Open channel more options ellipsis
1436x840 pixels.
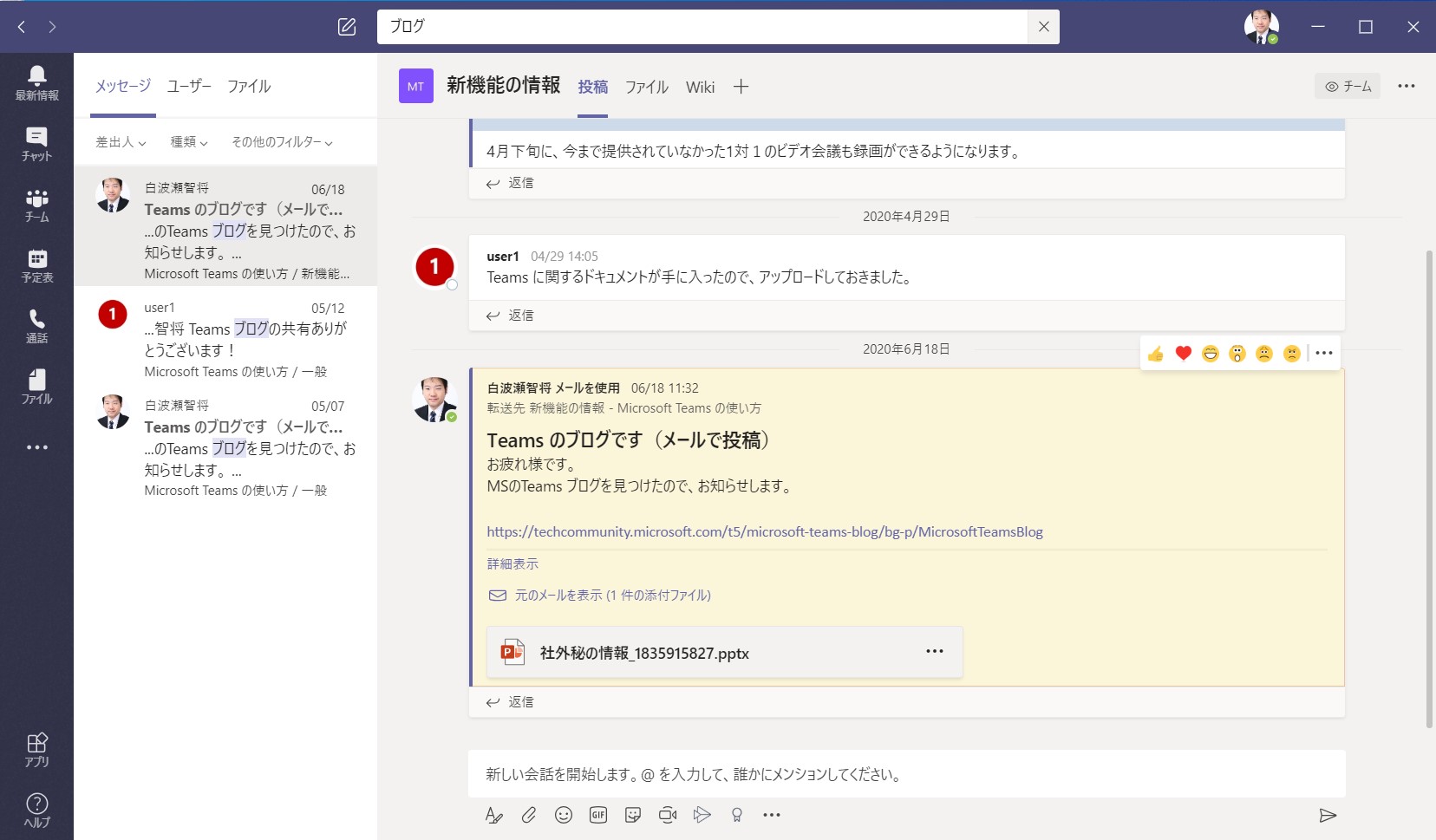[1406, 86]
